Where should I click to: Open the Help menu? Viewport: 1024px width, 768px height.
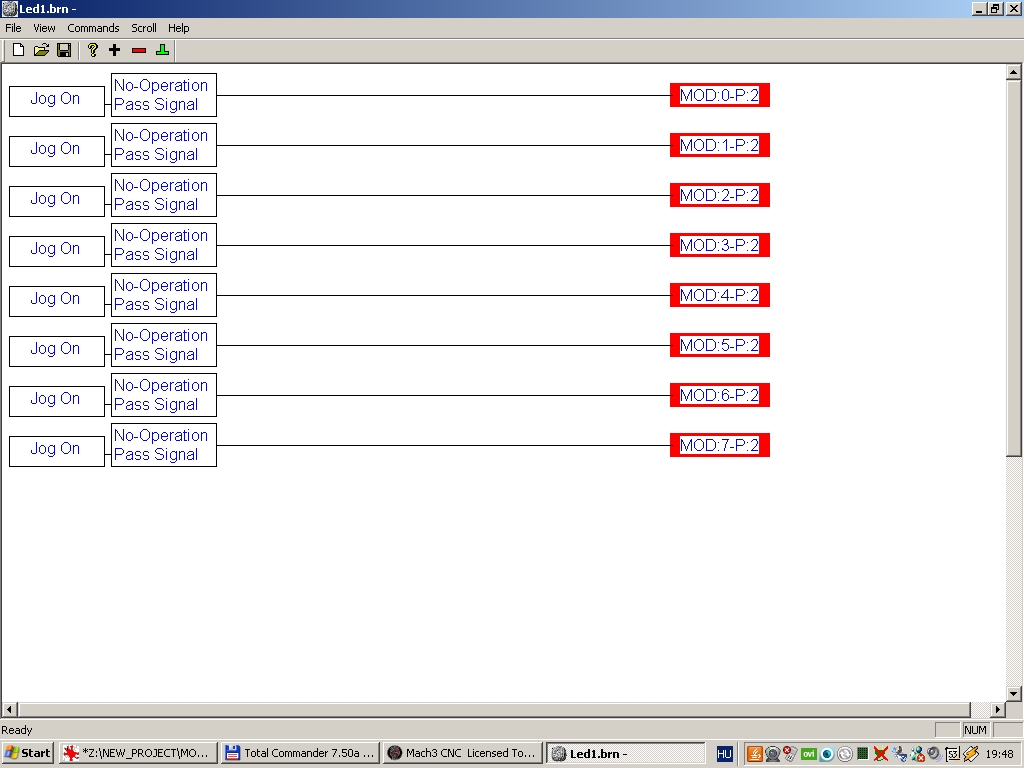178,28
